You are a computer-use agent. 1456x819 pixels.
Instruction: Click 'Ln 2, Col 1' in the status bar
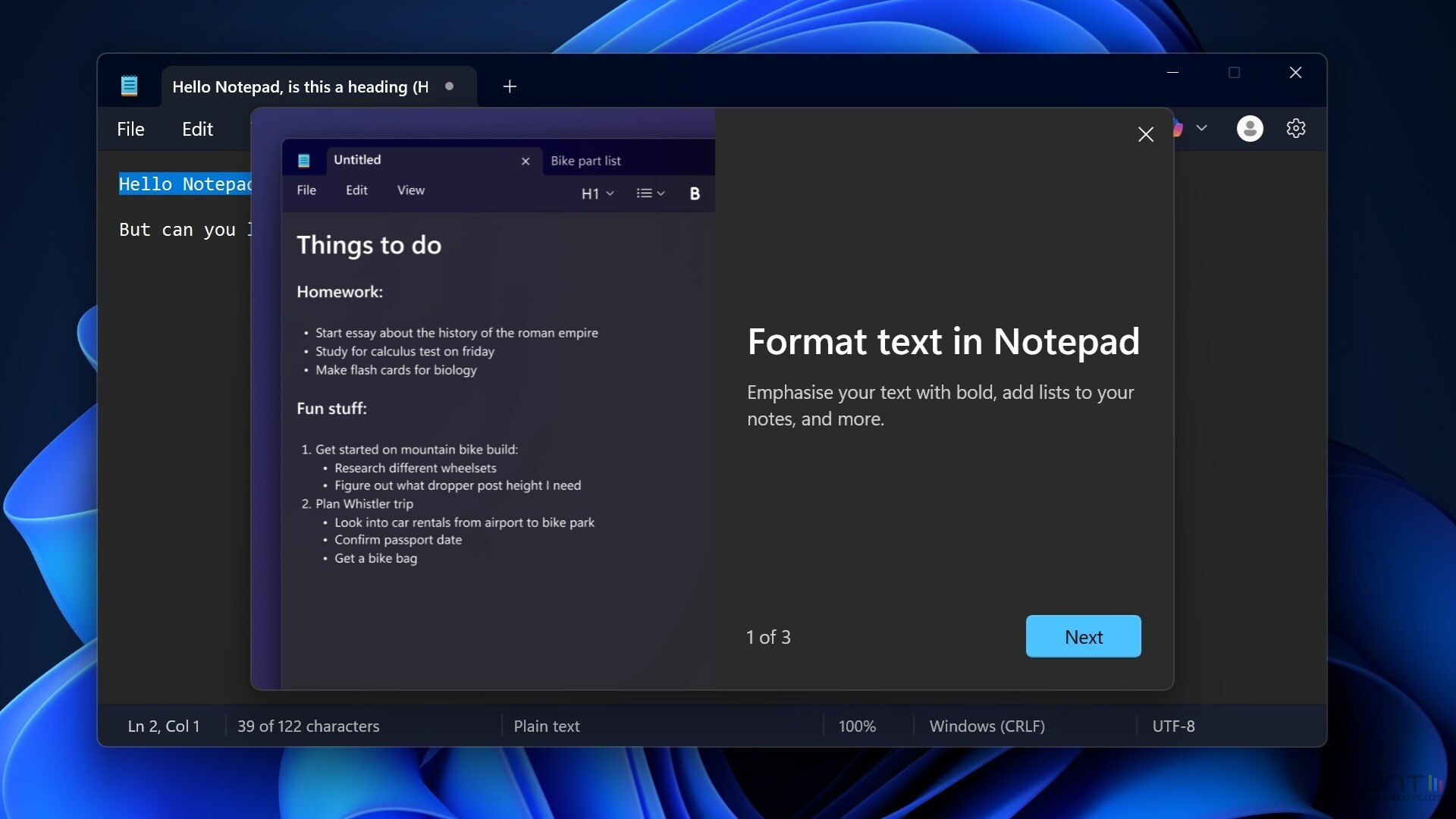(164, 726)
